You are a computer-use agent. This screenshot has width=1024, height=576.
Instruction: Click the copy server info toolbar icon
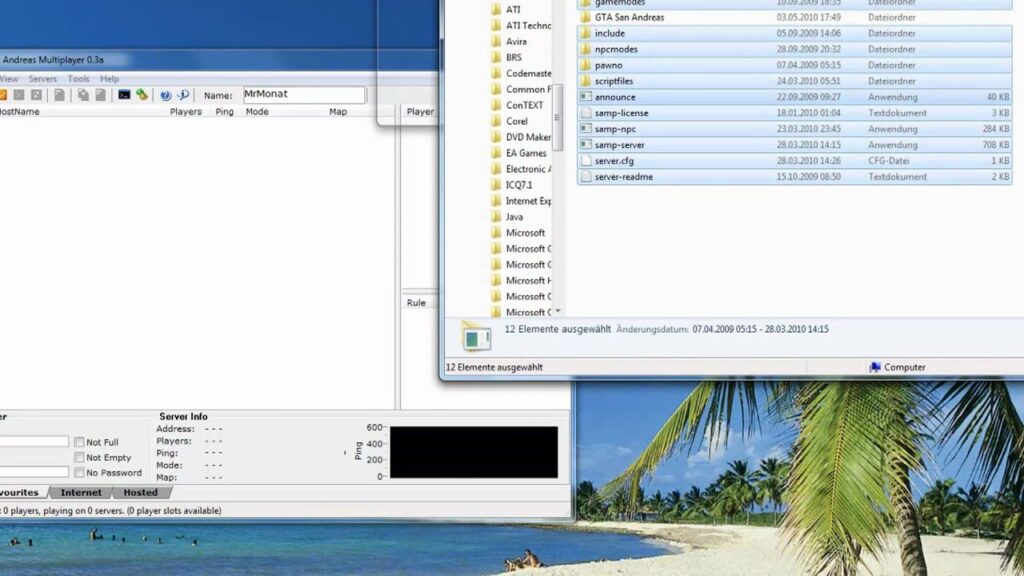(84, 93)
